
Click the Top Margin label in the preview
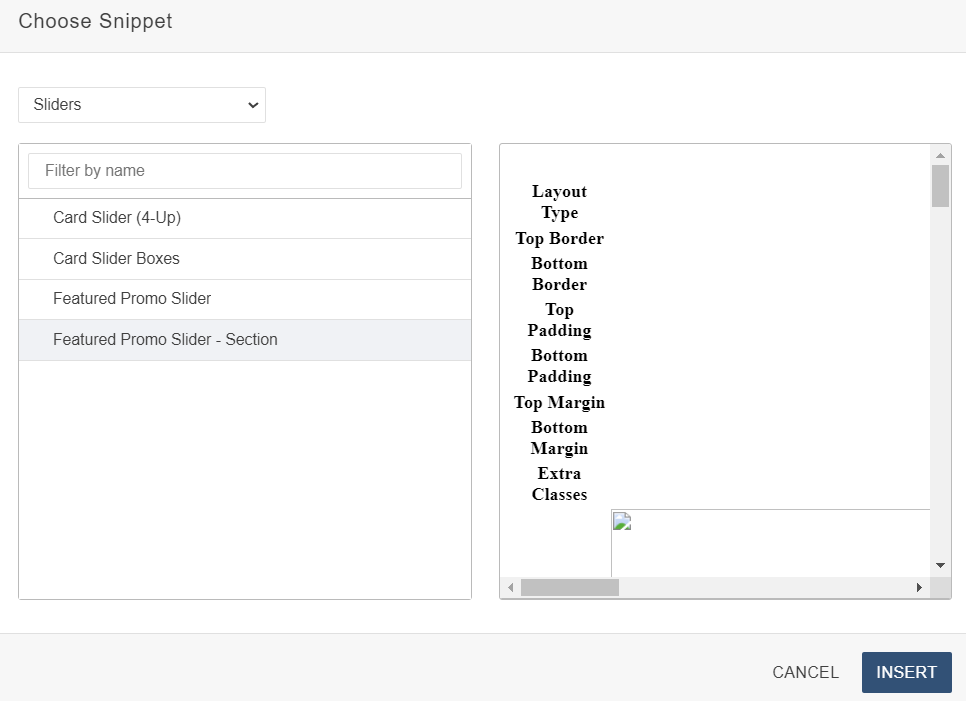pos(559,402)
